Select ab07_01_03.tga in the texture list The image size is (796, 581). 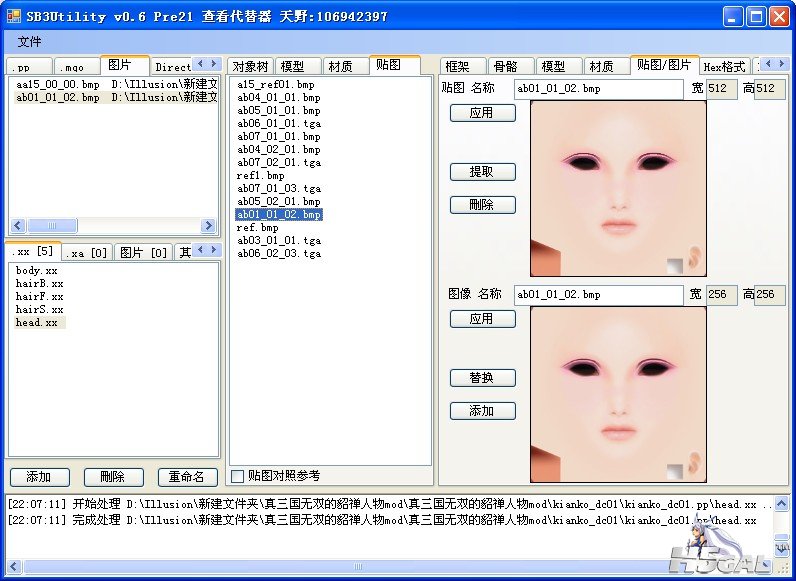coord(279,188)
